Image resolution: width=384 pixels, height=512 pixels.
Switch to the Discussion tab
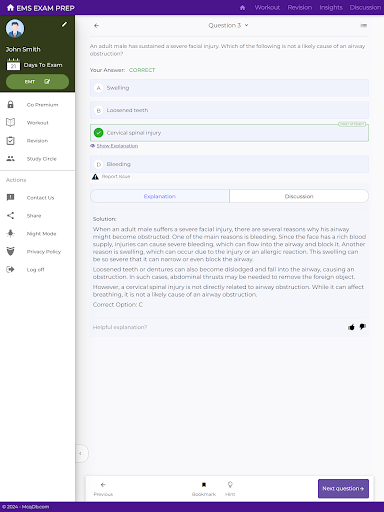(x=299, y=196)
